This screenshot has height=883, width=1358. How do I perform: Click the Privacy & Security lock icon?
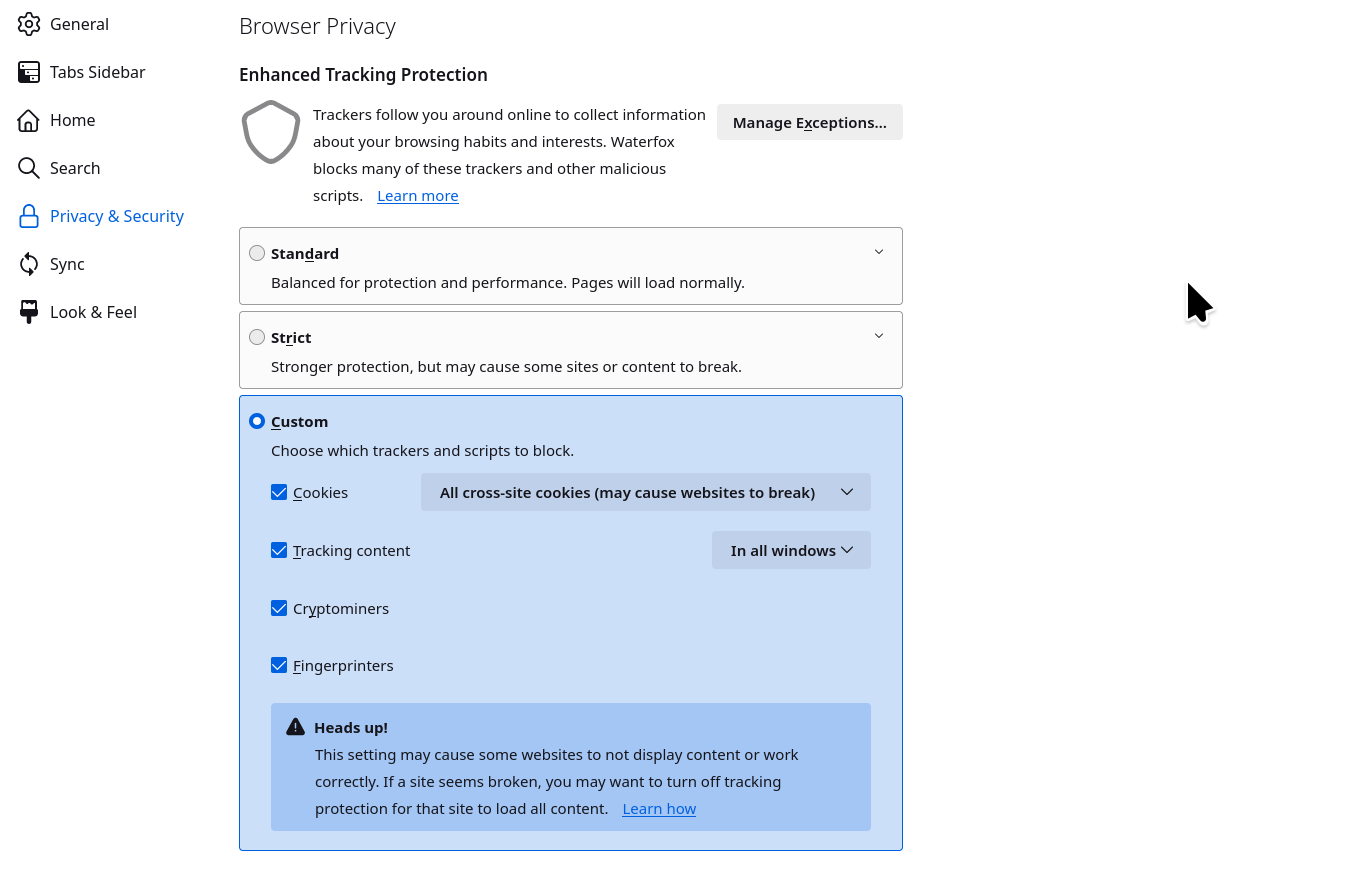pyautogui.click(x=29, y=216)
